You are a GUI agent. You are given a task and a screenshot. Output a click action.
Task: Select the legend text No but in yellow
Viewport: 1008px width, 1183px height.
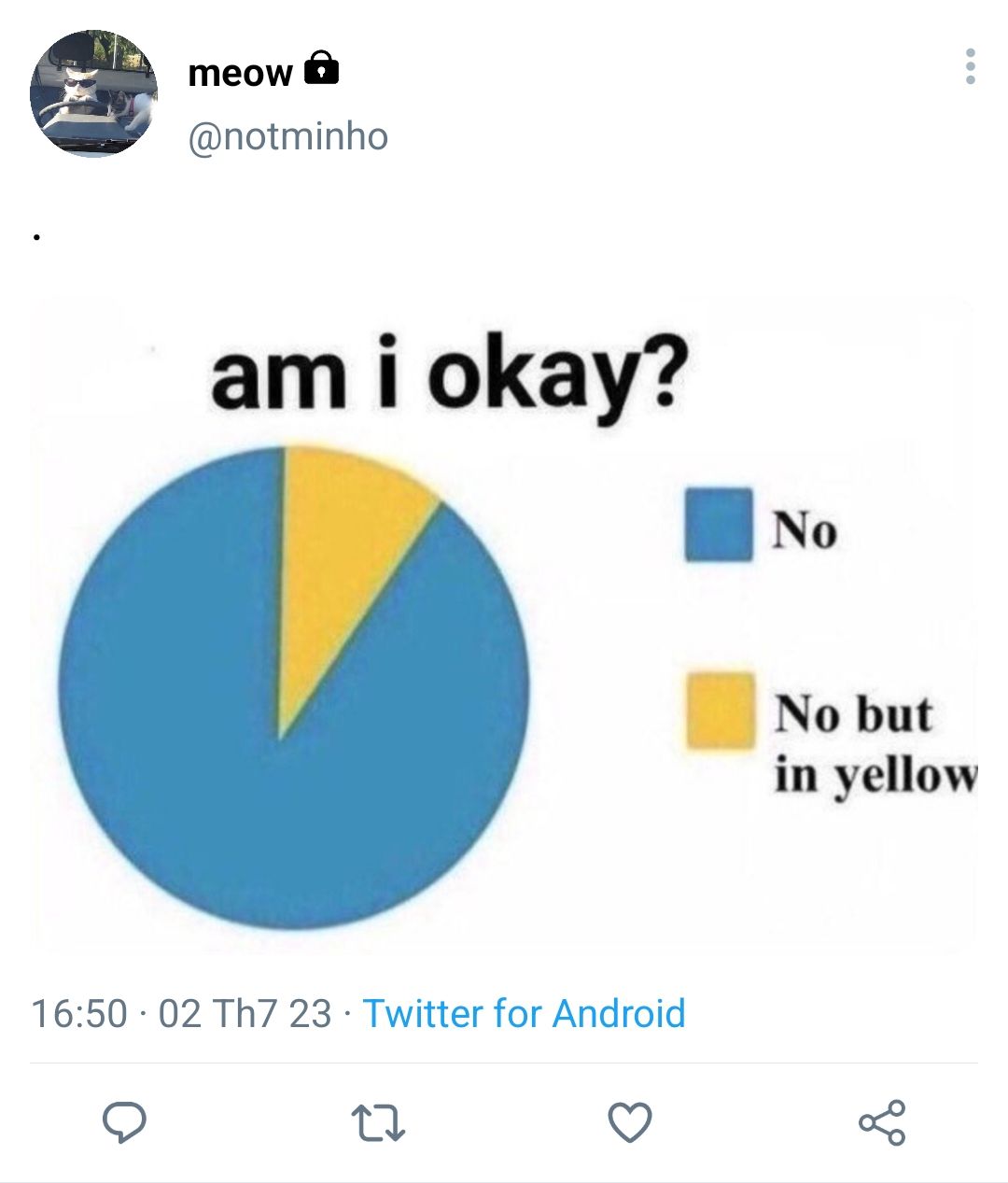point(873,745)
